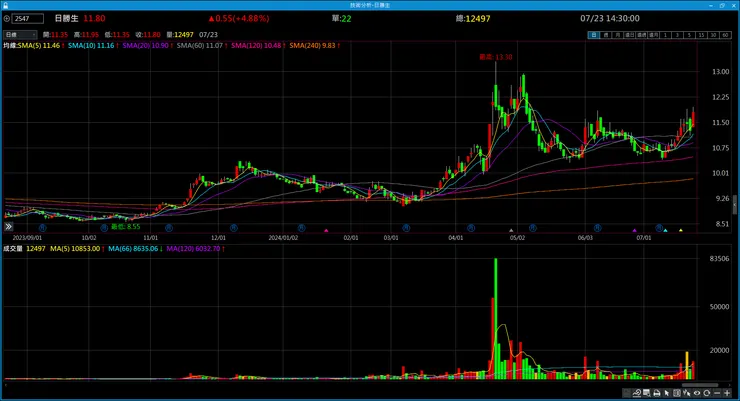Viewport: 740px width, 401px height.
Task: Switch to monthly (月) chart period
Action: 618,35
